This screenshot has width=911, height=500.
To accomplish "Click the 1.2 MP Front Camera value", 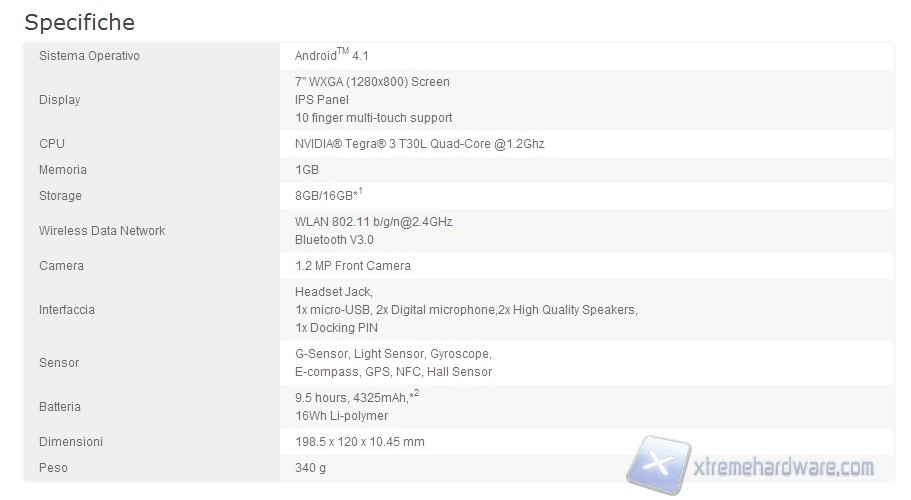I will (x=352, y=266).
